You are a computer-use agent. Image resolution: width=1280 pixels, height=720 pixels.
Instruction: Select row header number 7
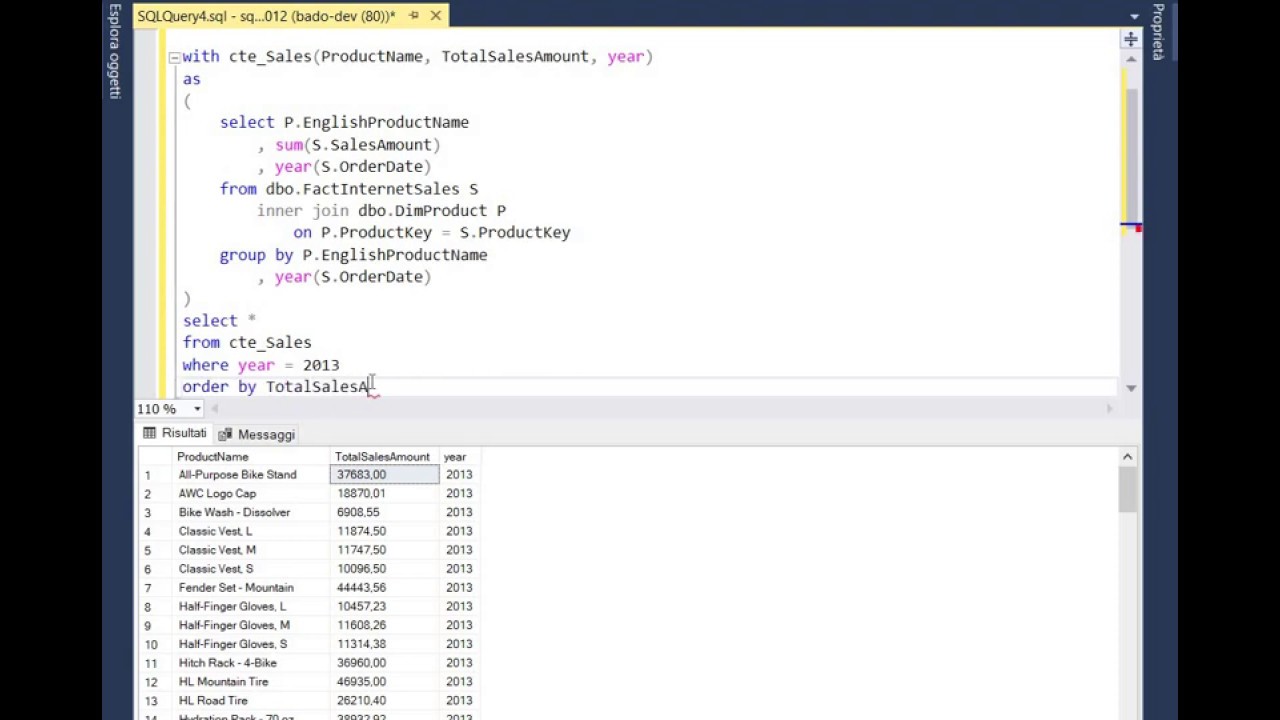pyautogui.click(x=155, y=588)
